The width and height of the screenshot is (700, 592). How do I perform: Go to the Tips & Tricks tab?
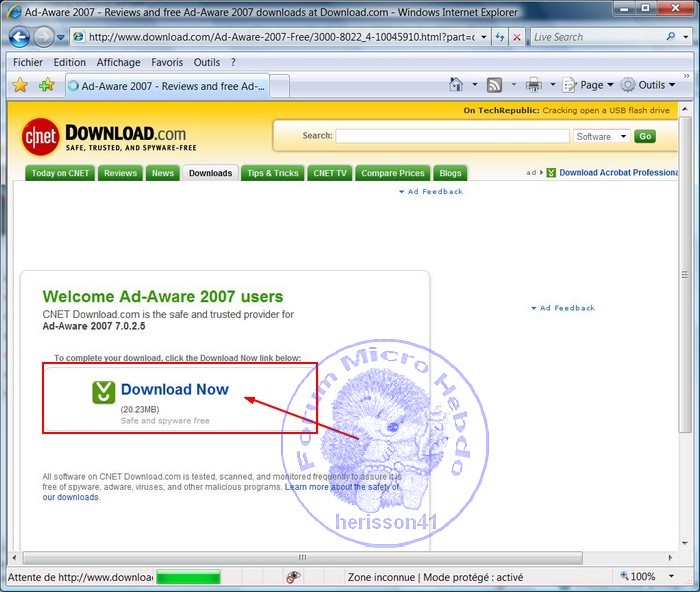coord(273,173)
